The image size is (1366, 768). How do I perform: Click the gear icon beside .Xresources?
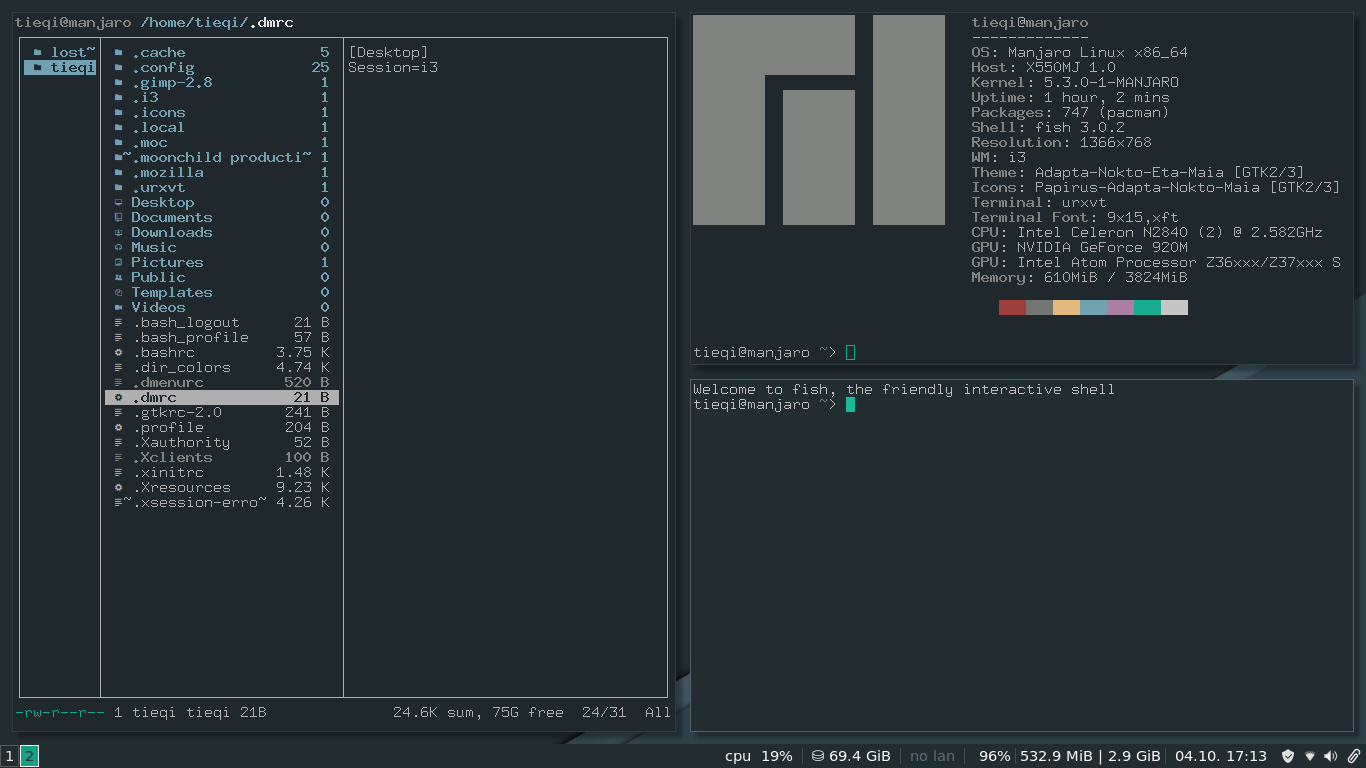point(119,488)
